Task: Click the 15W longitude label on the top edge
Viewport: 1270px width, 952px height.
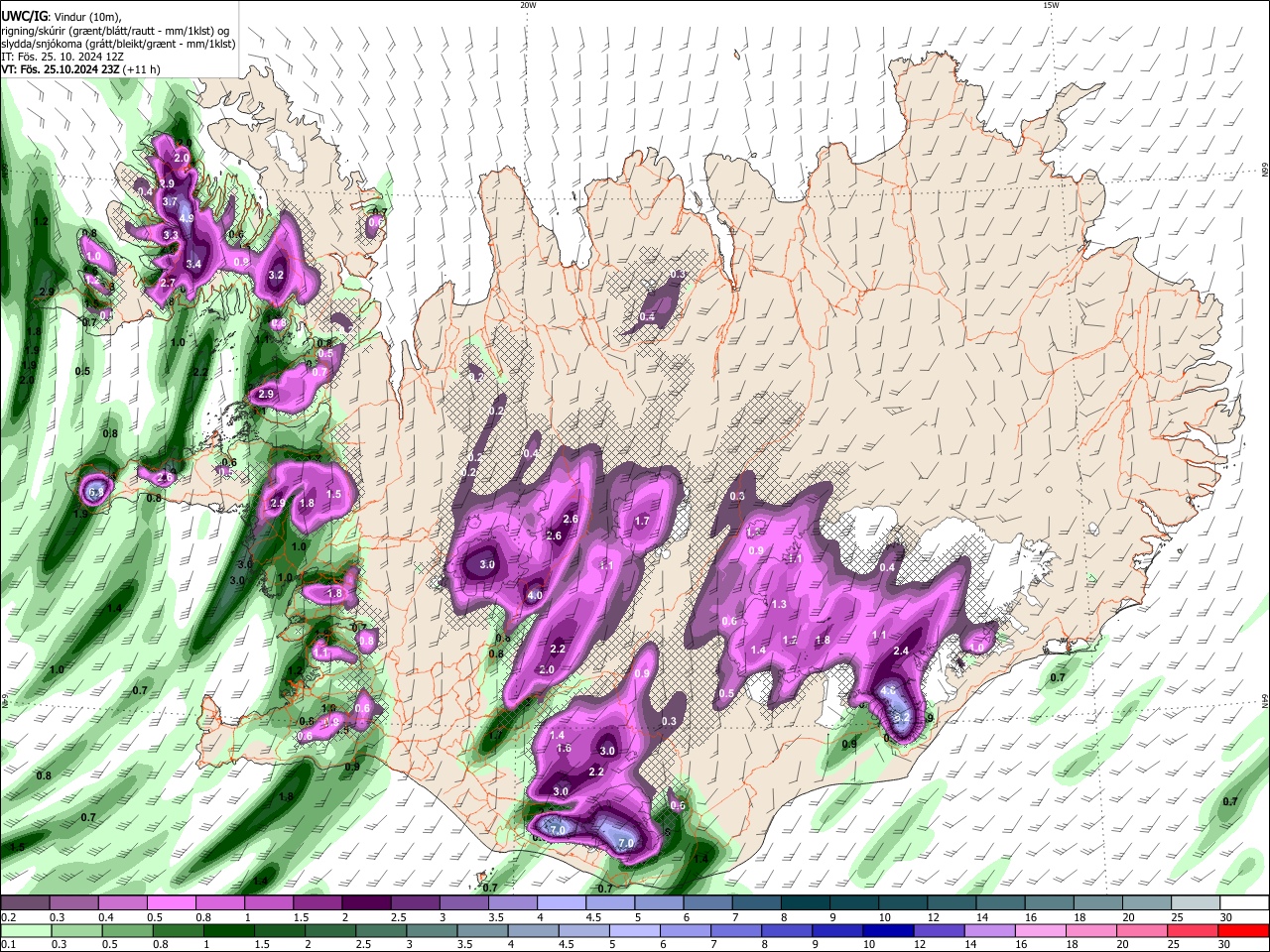Action: pos(1051,5)
